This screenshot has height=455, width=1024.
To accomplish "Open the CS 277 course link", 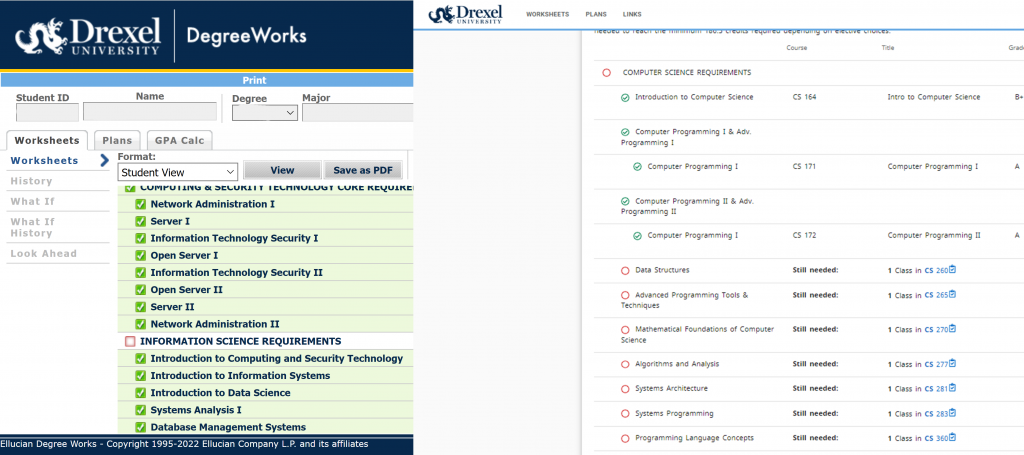I will [936, 364].
